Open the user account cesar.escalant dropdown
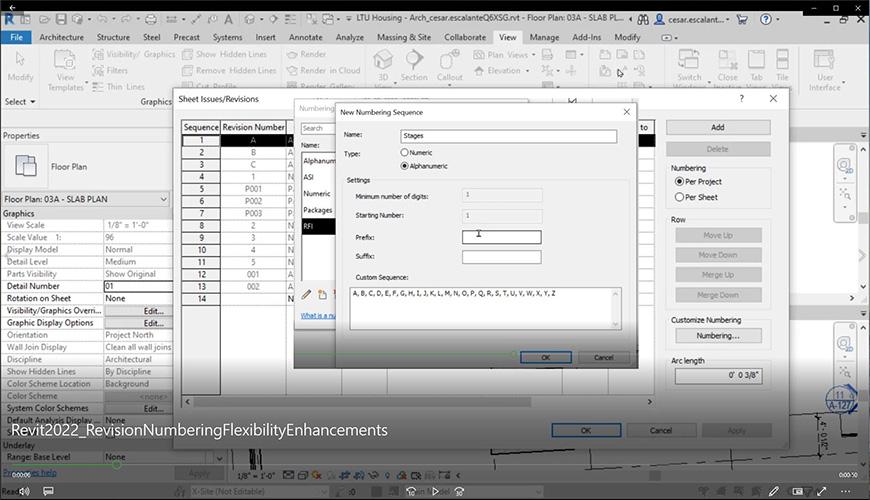The image size is (870, 500). (691, 19)
